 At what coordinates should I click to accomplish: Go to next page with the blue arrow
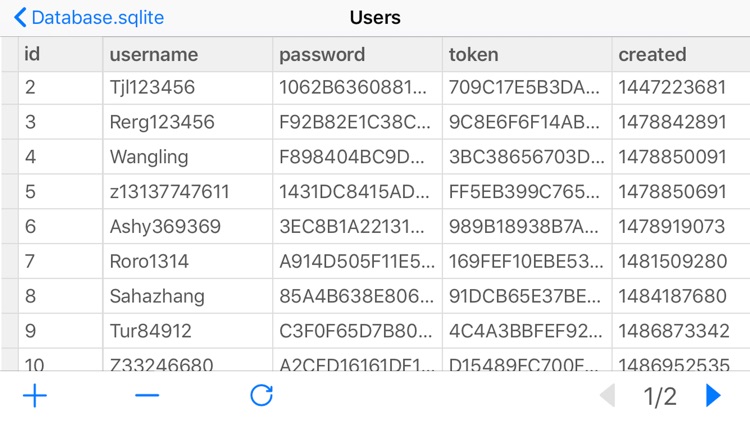pos(713,396)
